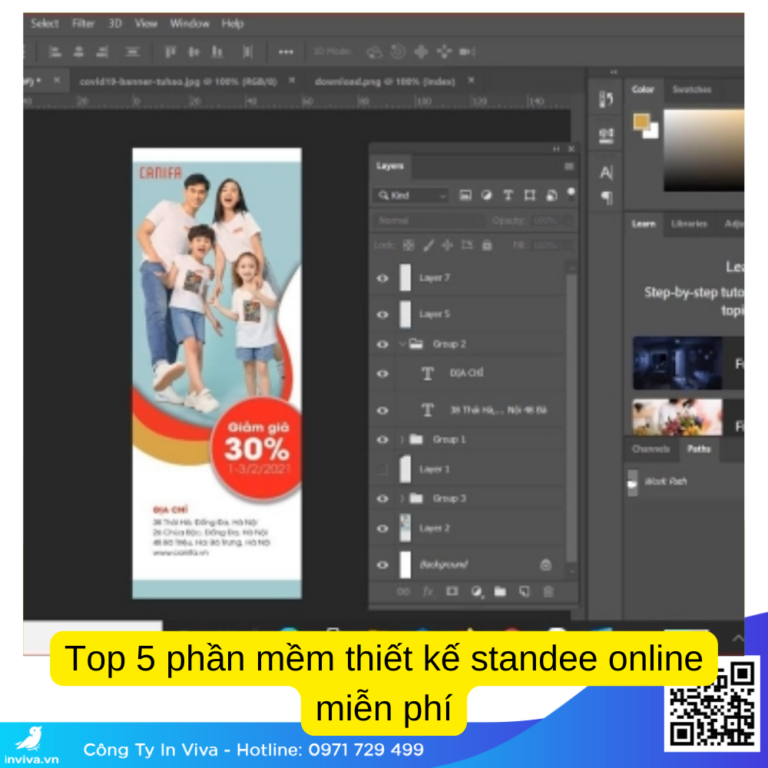Open the Opacity value dropdown
This screenshot has height=768, width=768.
click(568, 221)
